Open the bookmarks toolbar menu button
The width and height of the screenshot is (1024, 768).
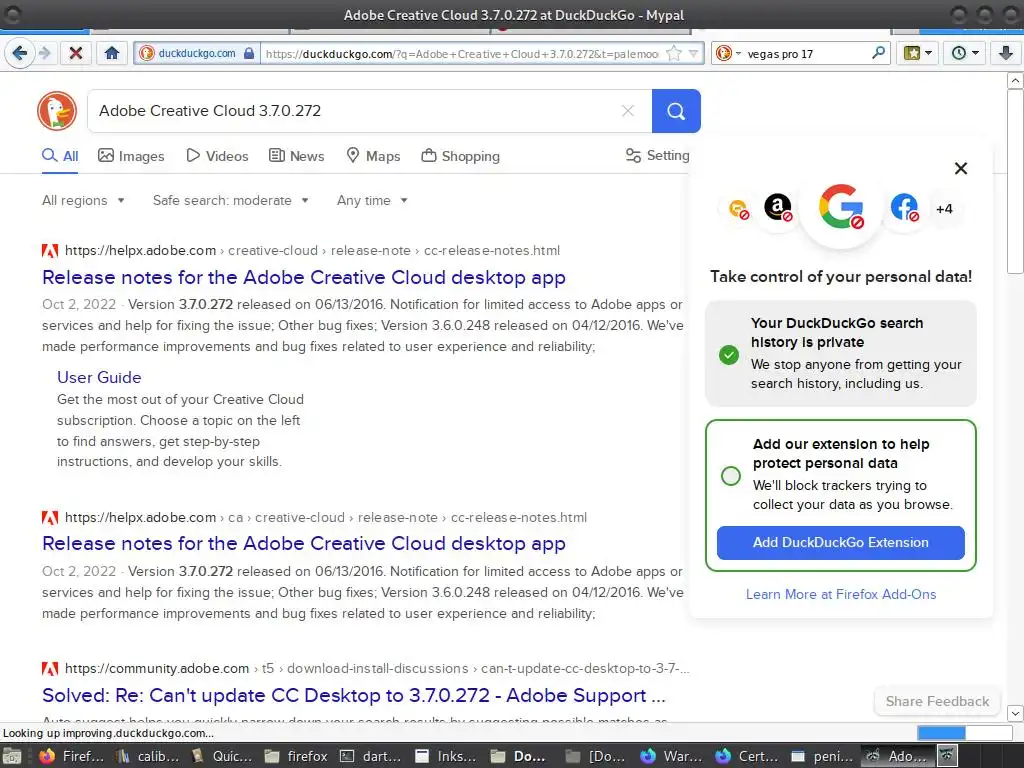(x=918, y=53)
